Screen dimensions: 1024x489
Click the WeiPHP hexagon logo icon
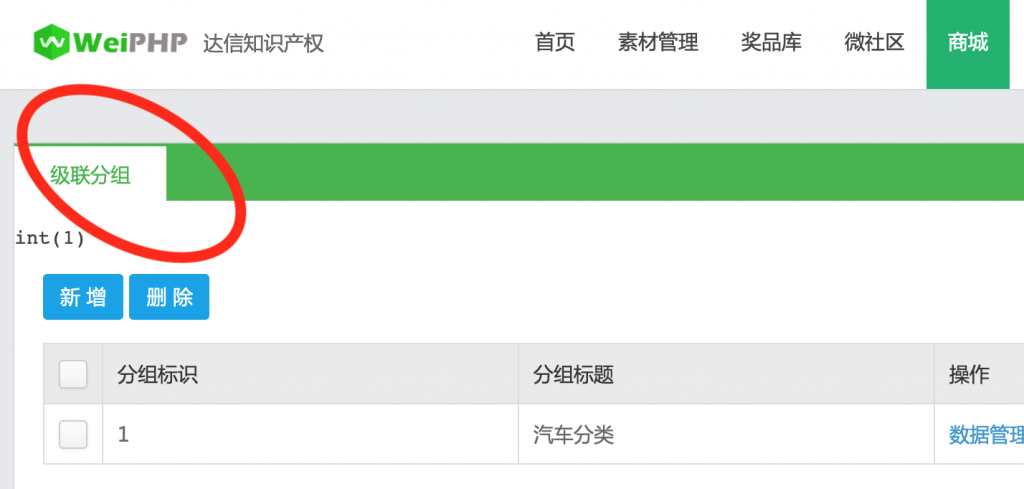pyautogui.click(x=52, y=42)
